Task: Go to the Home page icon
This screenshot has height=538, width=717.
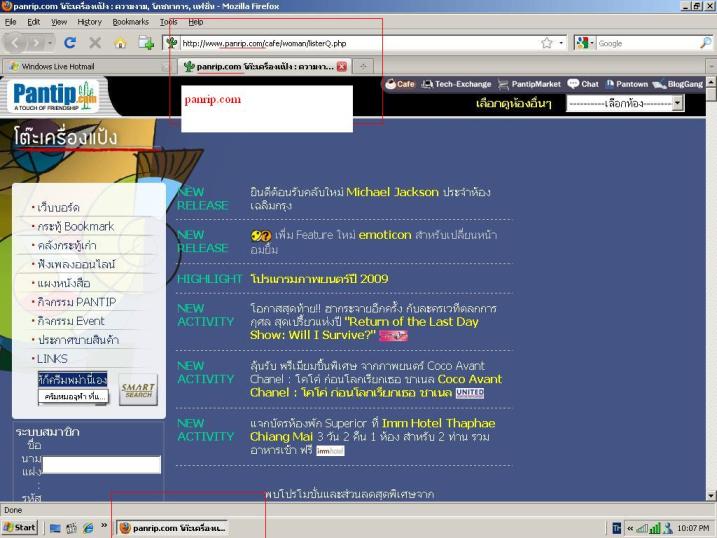Action: coord(120,43)
